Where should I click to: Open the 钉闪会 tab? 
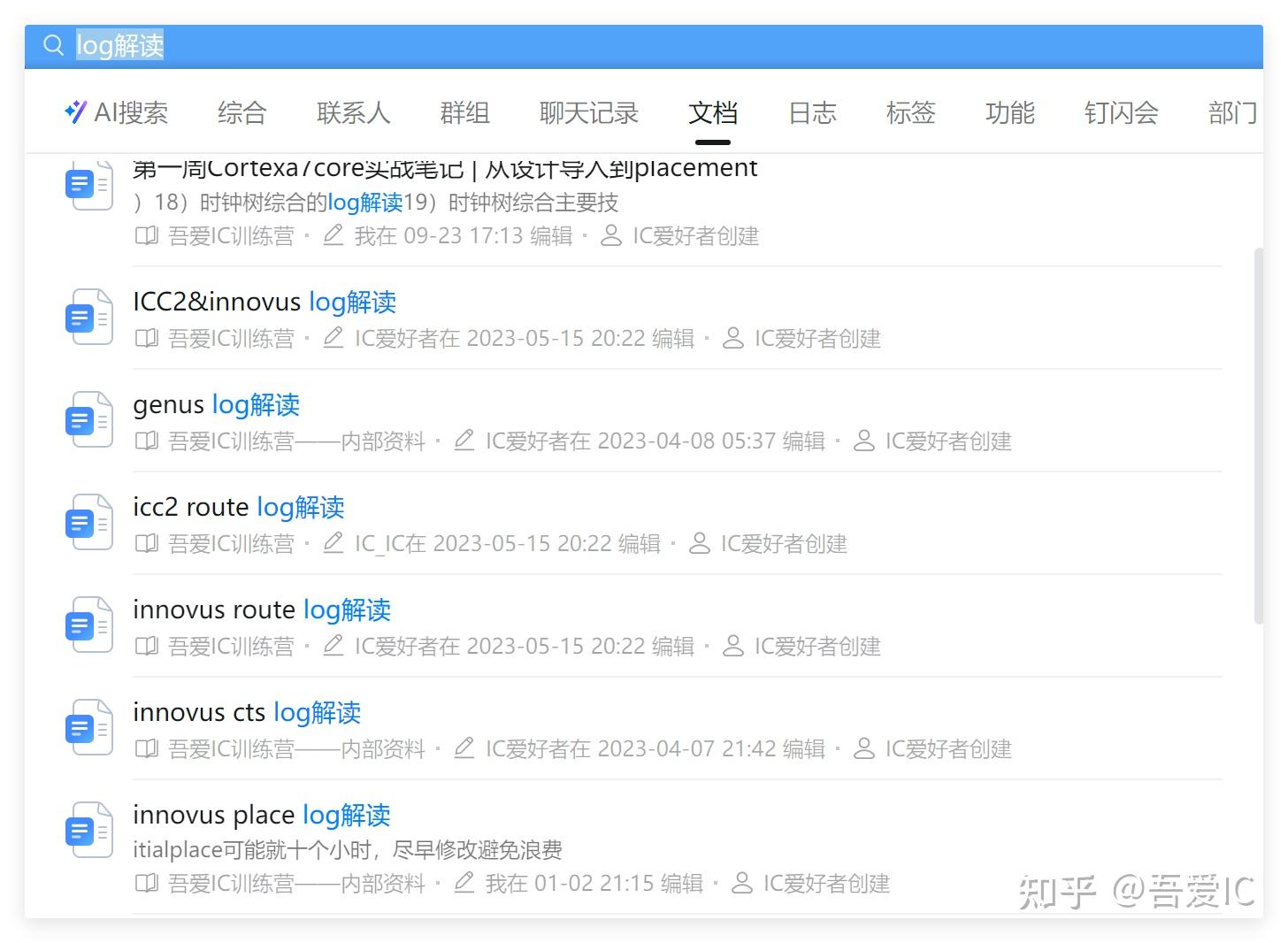[x=1120, y=113]
